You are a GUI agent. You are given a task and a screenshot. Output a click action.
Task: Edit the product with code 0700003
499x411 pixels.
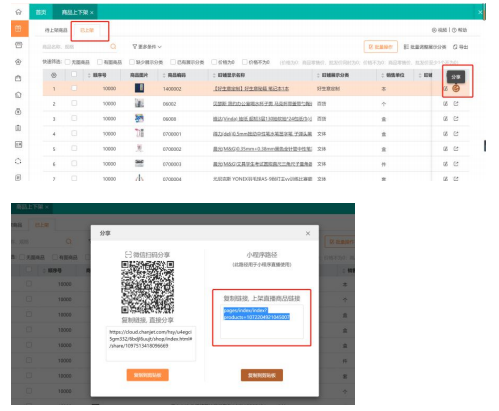(445, 164)
